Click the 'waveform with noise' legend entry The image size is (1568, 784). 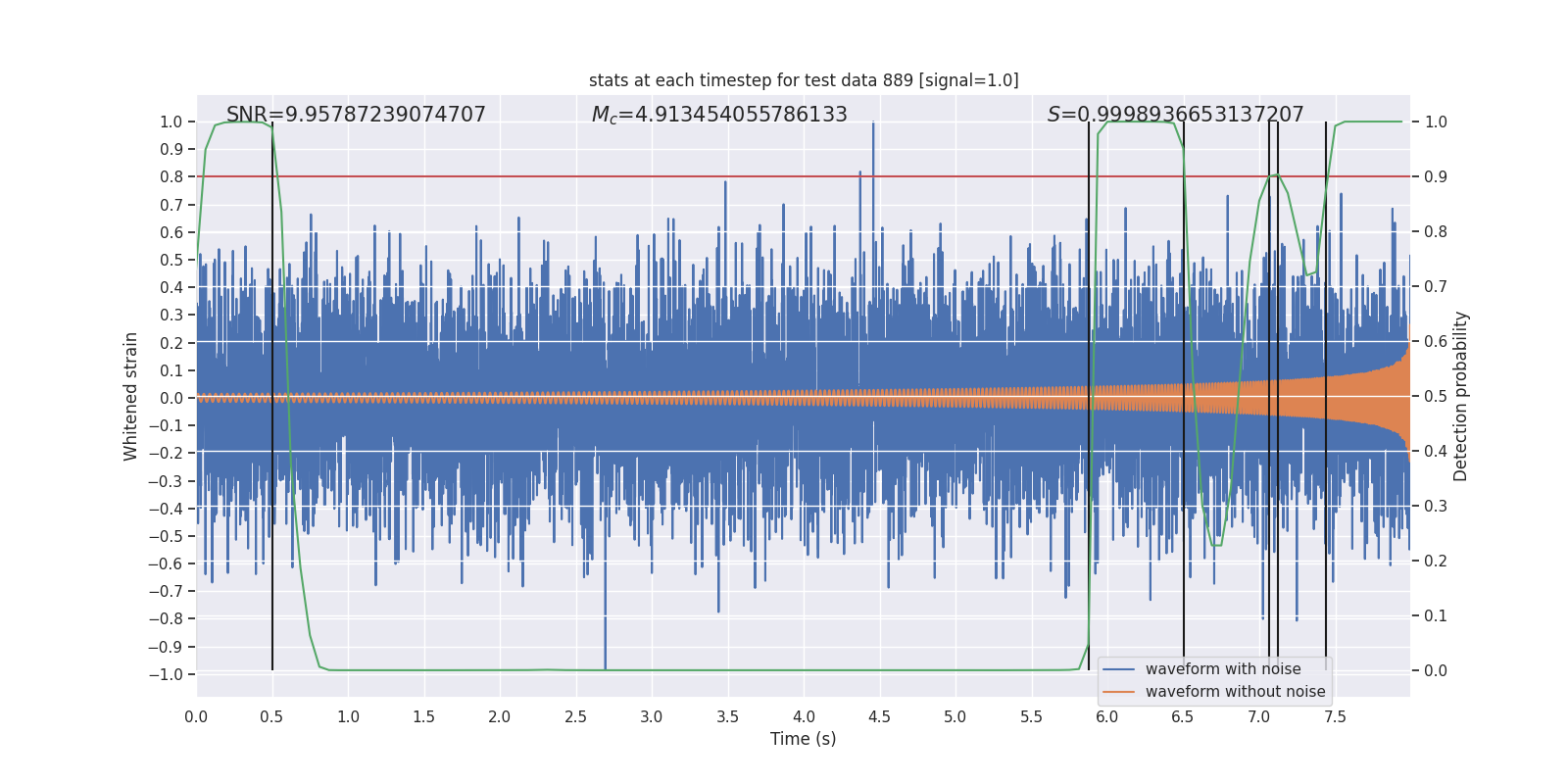point(1223,669)
